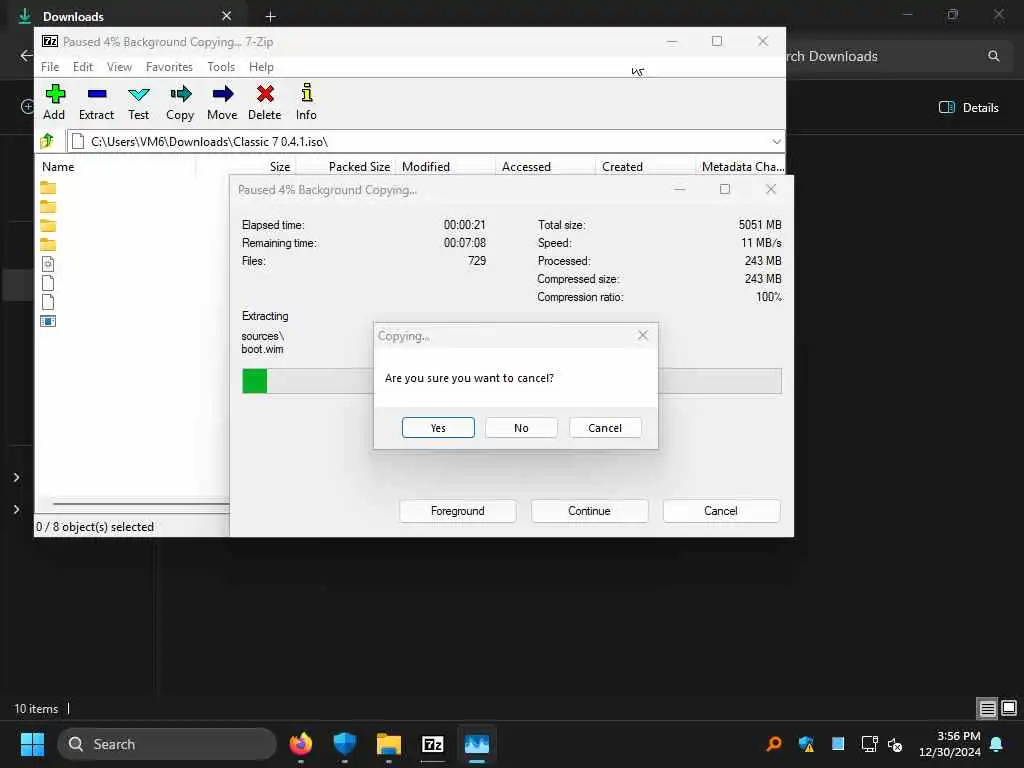This screenshot has height=768, width=1024.
Task: Open the highlighted blue taskbar app icon
Action: 477,744
